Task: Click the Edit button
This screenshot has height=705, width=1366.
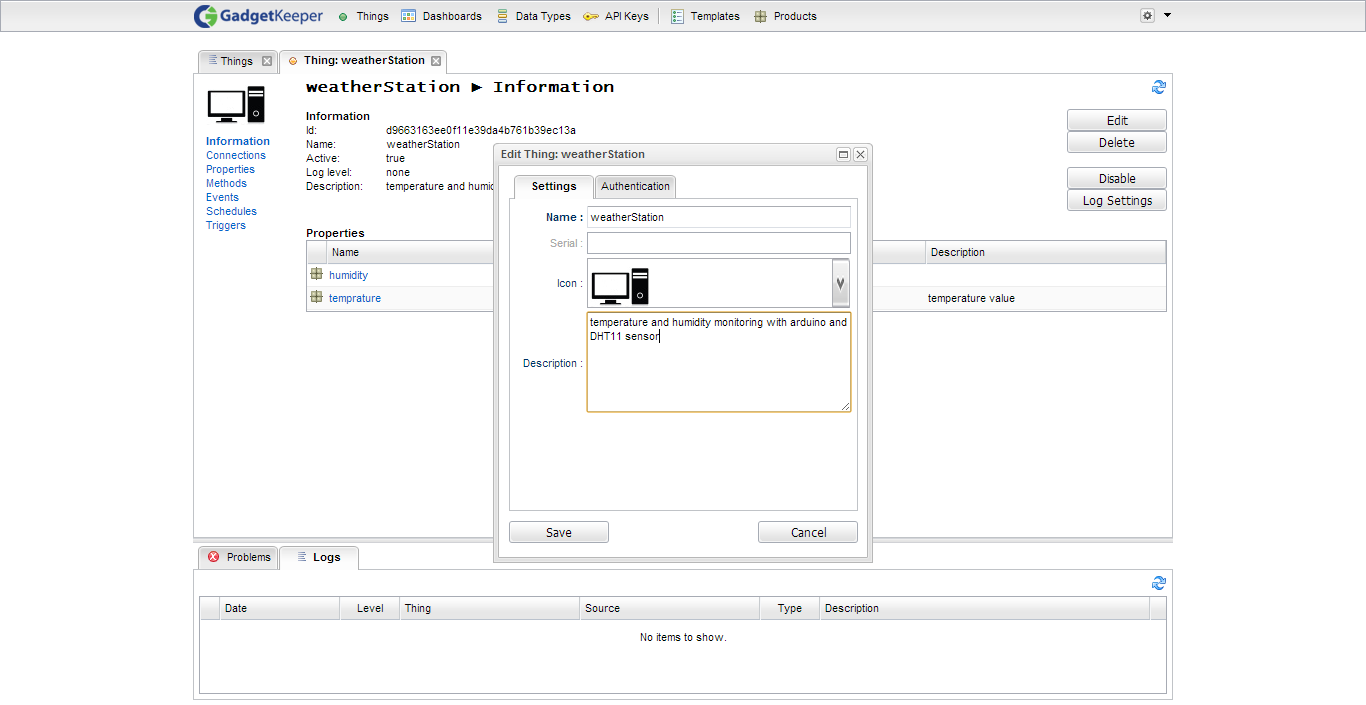Action: click(1117, 120)
